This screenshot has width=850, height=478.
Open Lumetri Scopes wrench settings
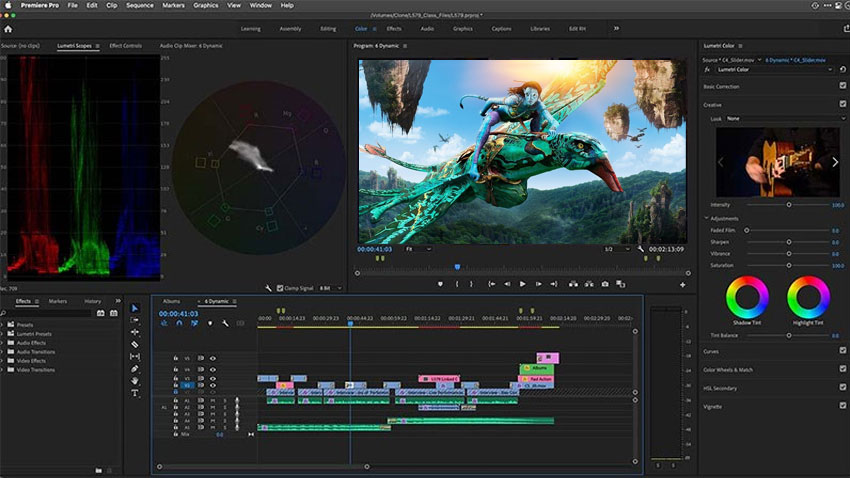point(268,288)
